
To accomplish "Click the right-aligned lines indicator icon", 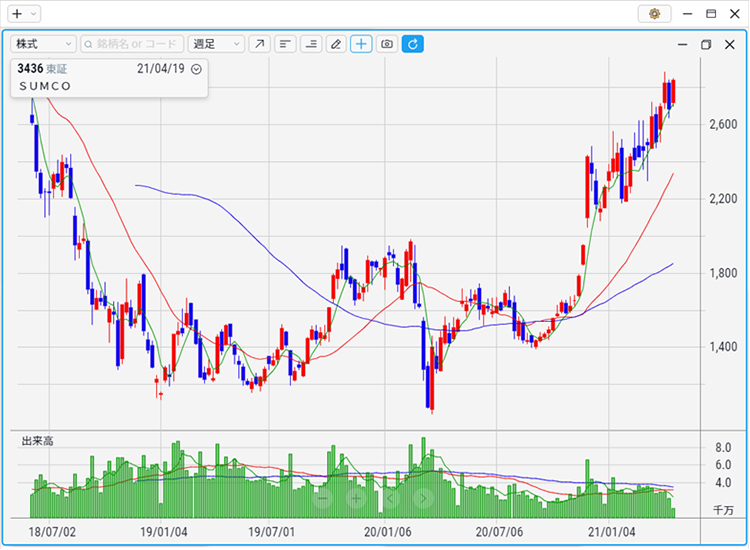I will [x=311, y=44].
